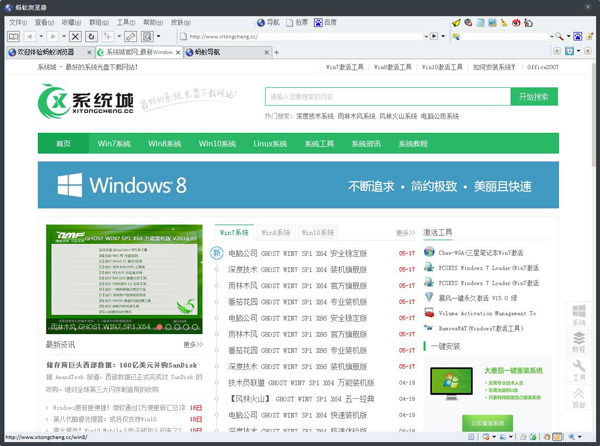Click the tab list icon in tab bar

(x=569, y=51)
